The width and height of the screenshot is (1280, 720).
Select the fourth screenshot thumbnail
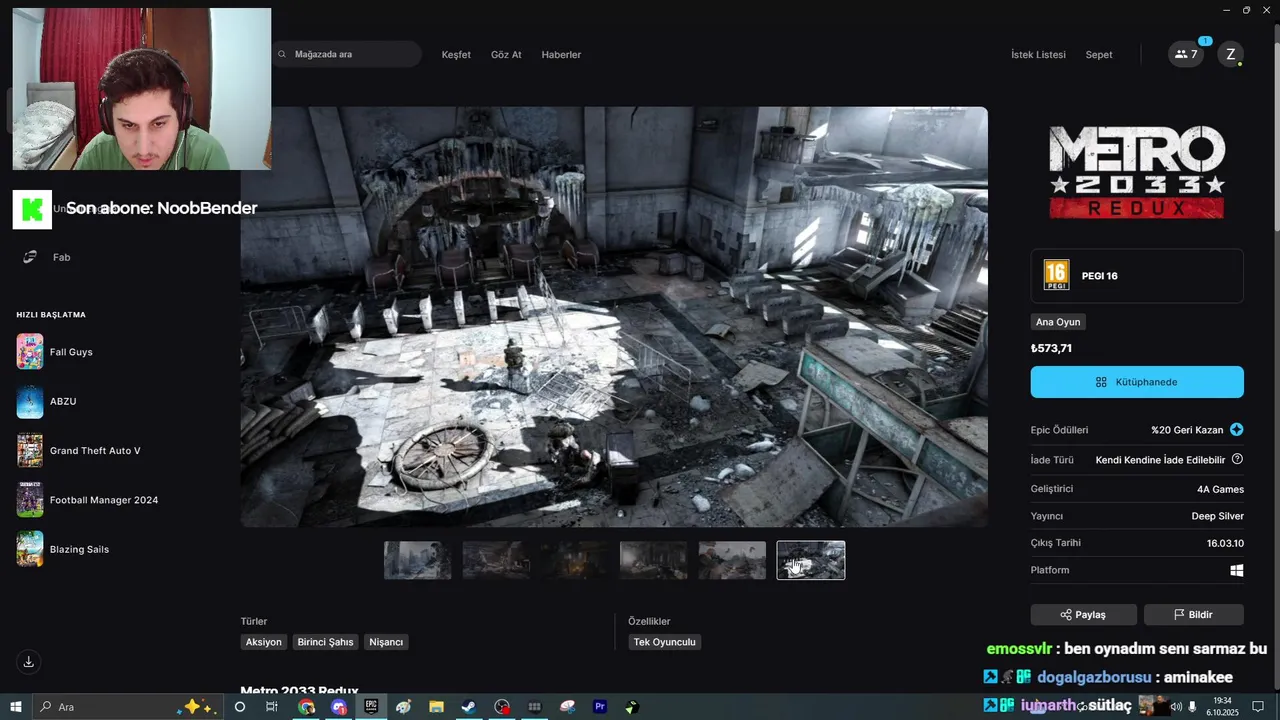pos(653,560)
